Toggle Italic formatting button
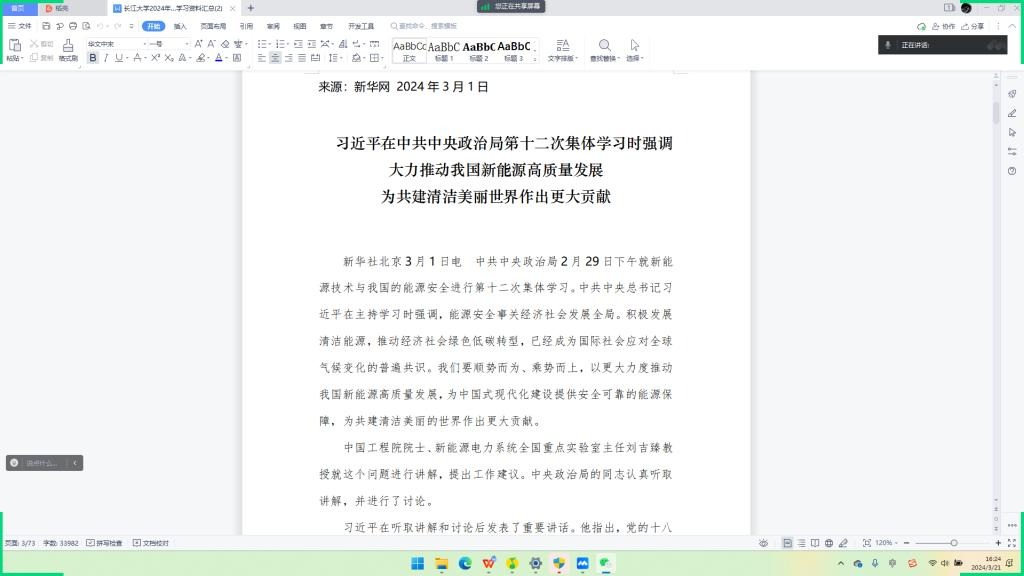The height and width of the screenshot is (576, 1024). pos(106,58)
